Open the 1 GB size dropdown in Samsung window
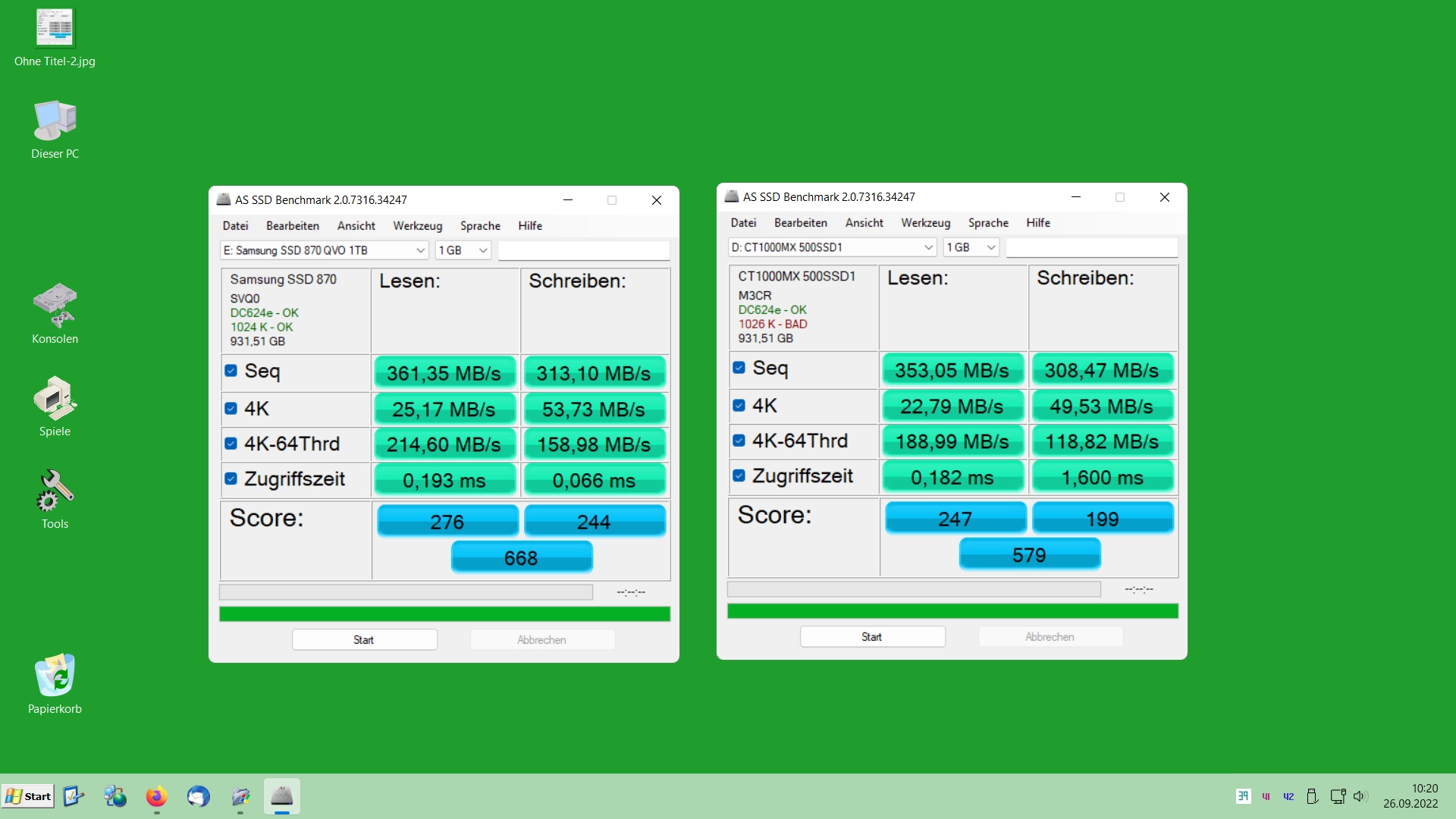This screenshot has width=1456, height=819. point(463,250)
